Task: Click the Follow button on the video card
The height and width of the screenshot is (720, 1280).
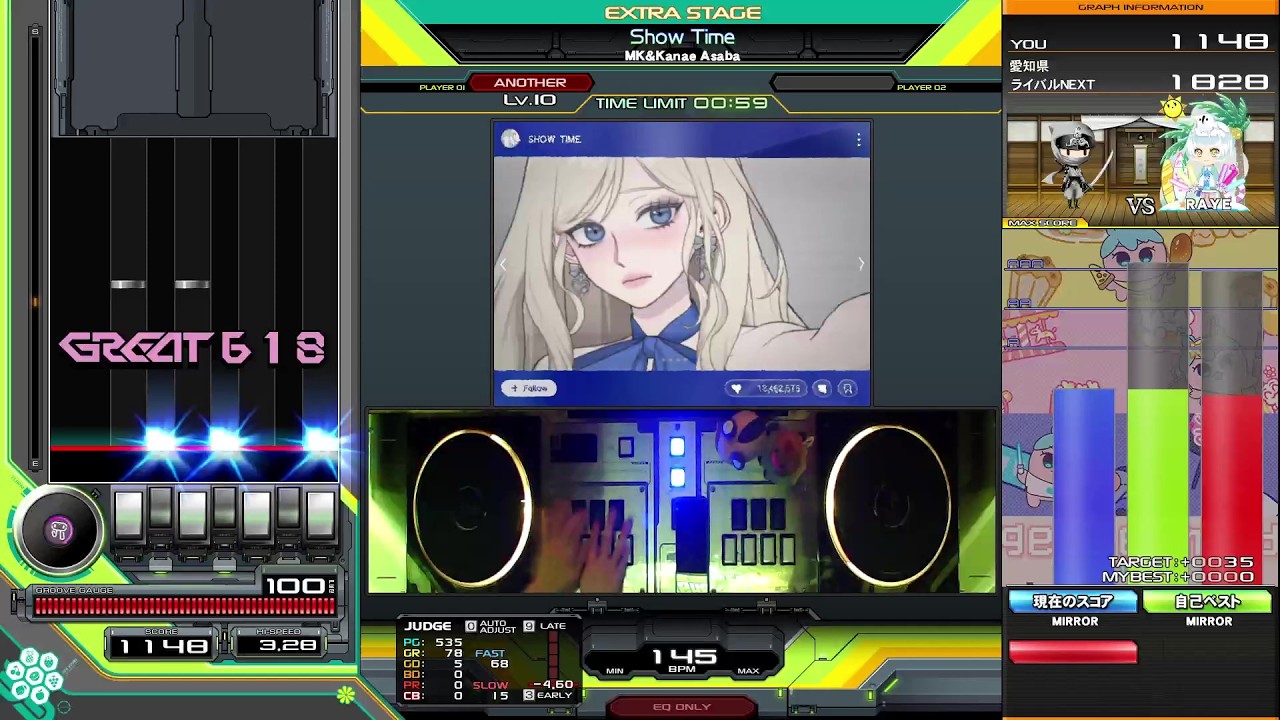Action: tap(529, 388)
